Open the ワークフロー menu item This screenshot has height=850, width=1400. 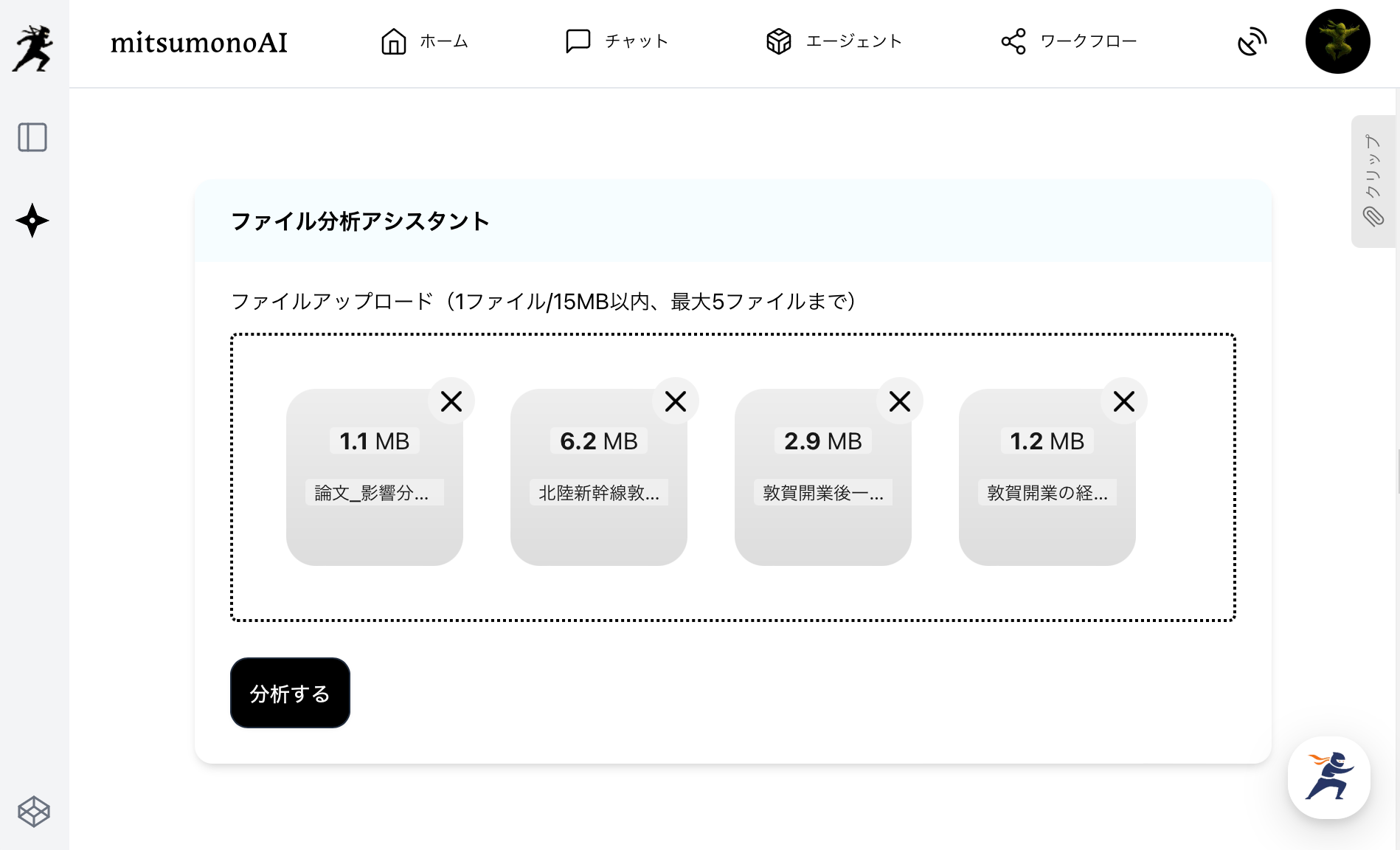click(1069, 41)
